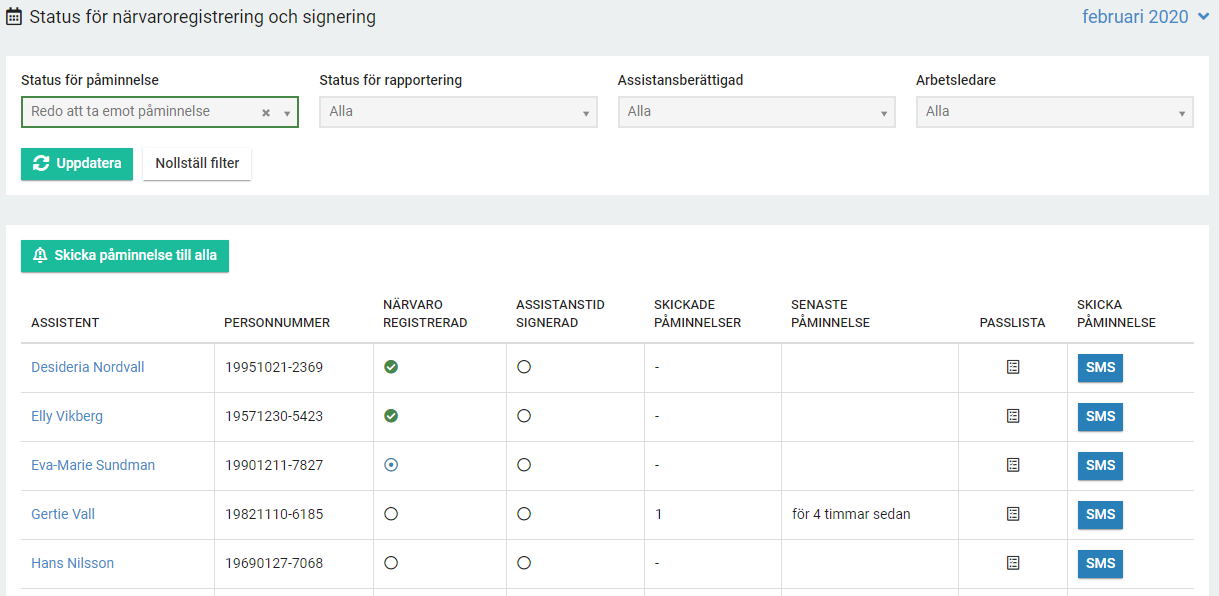1219x596 pixels.
Task: Open the 'Arbetsledare' dropdown
Action: pos(1054,112)
